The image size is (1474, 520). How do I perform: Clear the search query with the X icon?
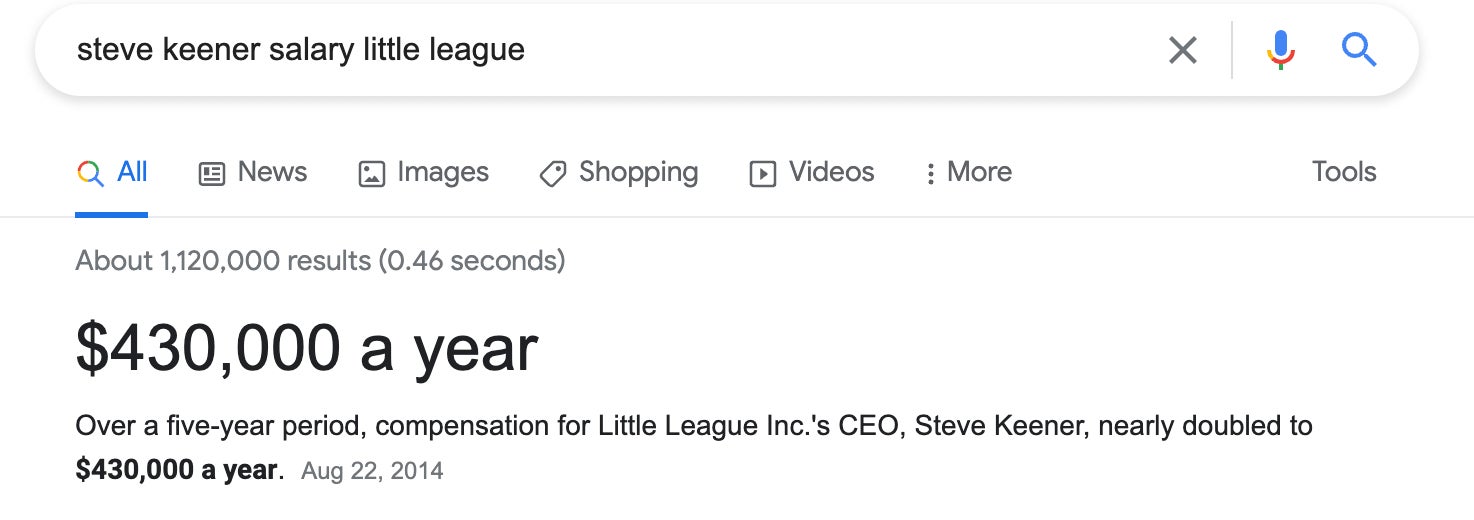1183,50
